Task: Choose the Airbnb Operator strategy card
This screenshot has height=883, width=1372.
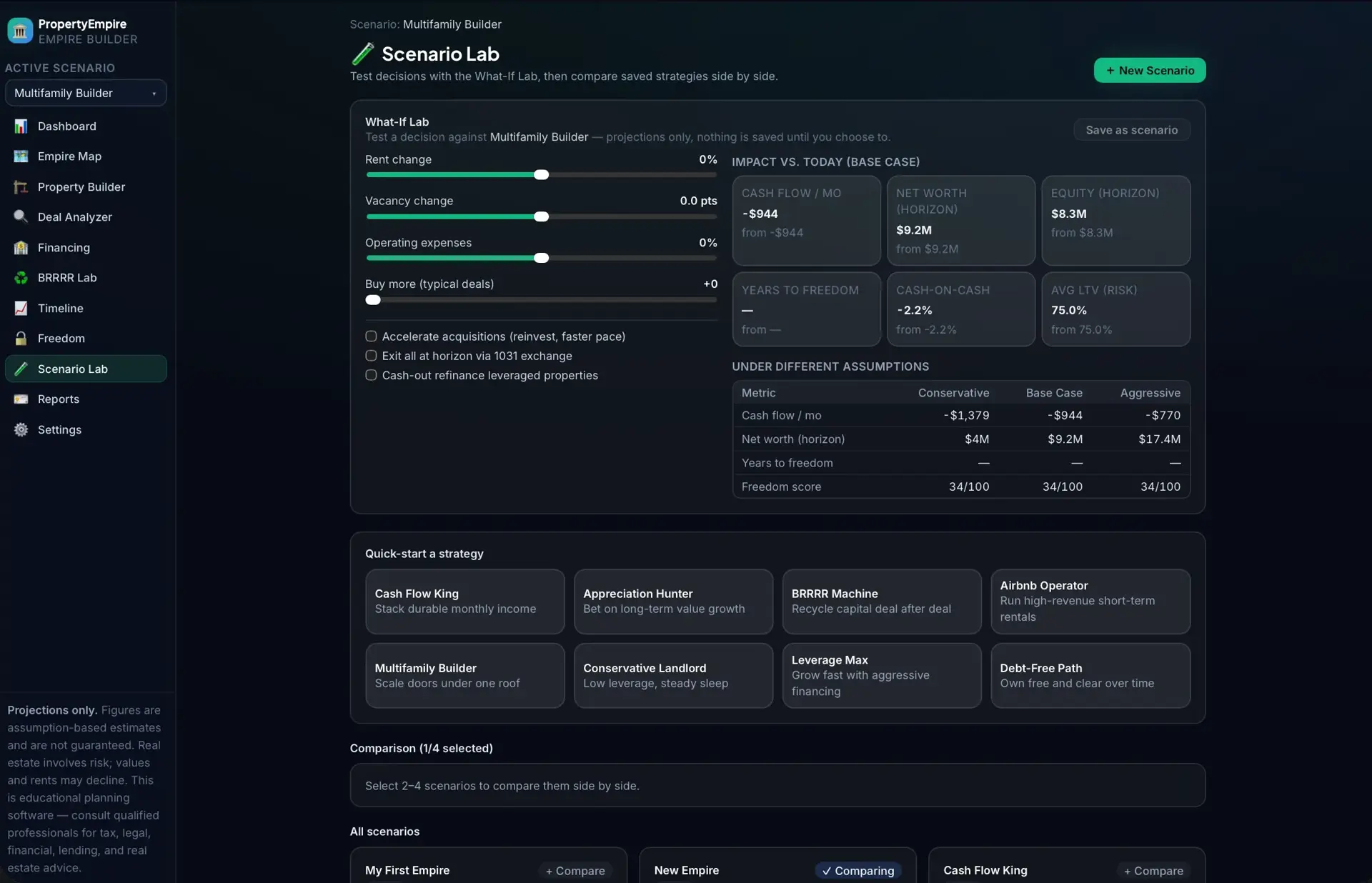Action: [x=1090, y=602]
